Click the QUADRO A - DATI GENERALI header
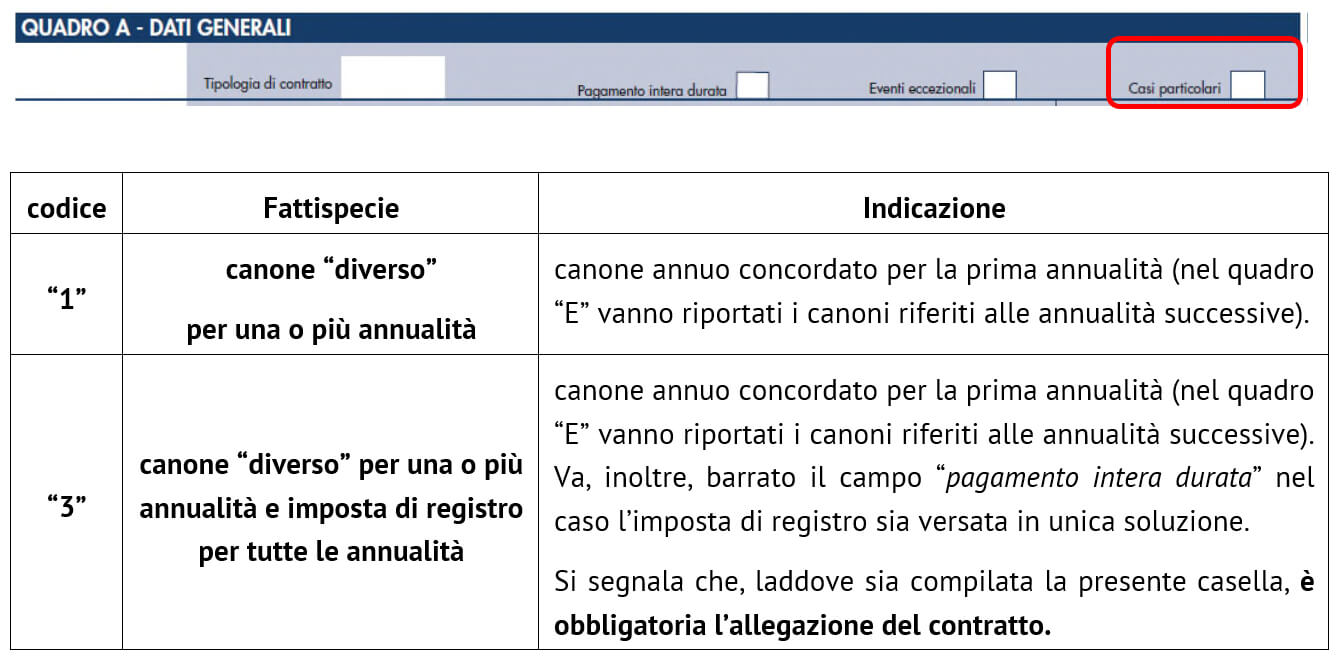 [156, 28]
